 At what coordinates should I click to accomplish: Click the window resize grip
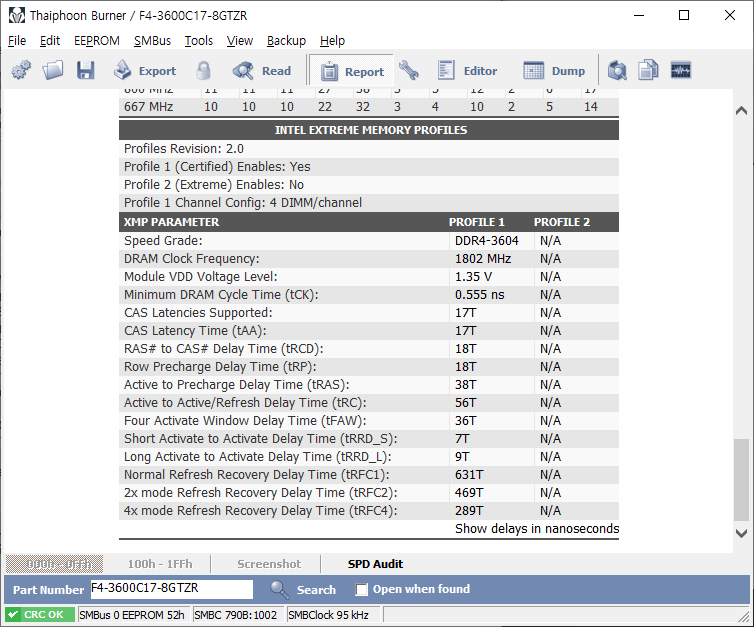point(743,616)
